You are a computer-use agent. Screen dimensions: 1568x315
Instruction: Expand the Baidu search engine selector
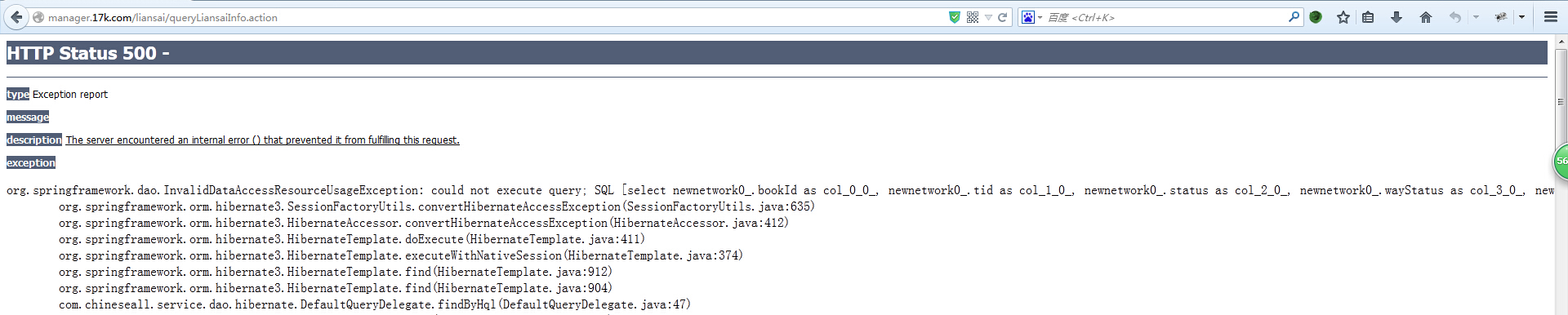1031,17
